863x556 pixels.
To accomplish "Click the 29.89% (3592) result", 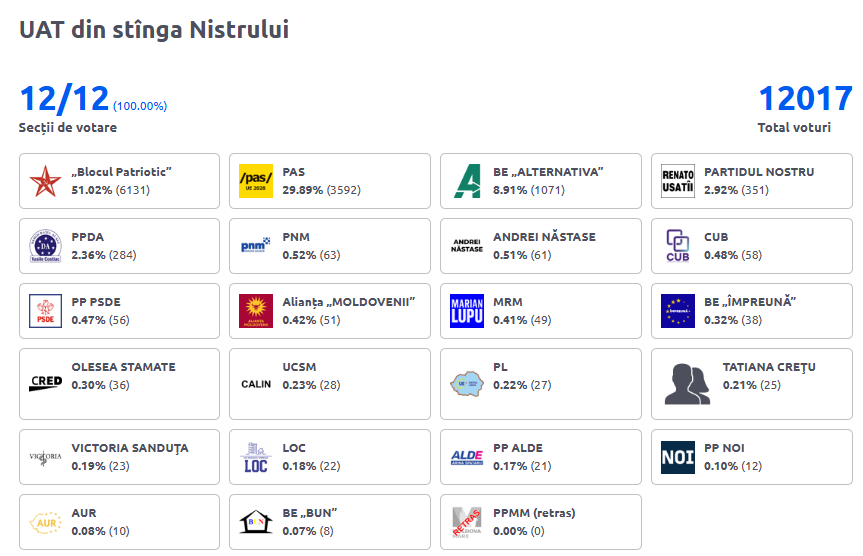I will 321,190.
